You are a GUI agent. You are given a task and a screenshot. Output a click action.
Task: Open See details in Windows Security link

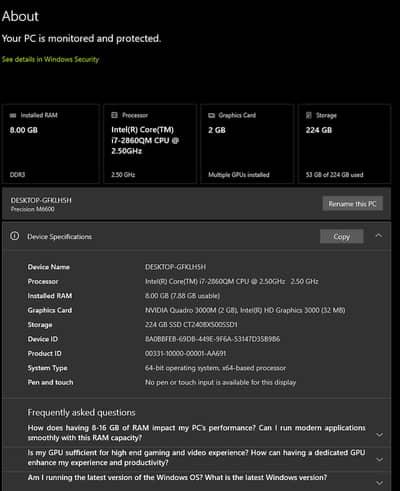[50, 59]
